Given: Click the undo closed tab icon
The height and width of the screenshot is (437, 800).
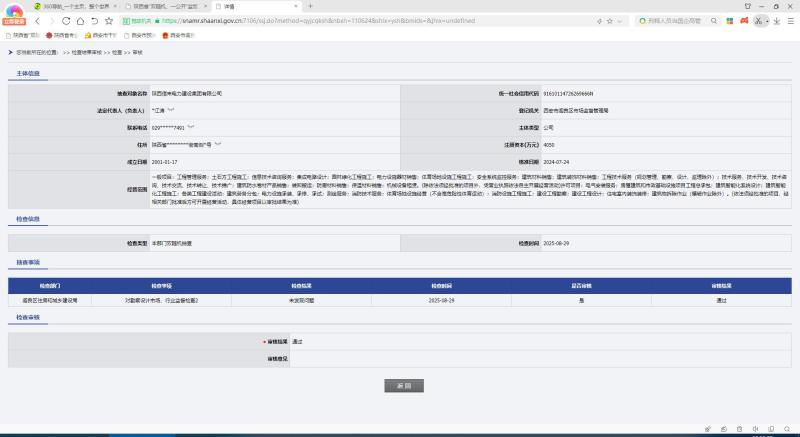Looking at the screenshot, I should point(95,20).
